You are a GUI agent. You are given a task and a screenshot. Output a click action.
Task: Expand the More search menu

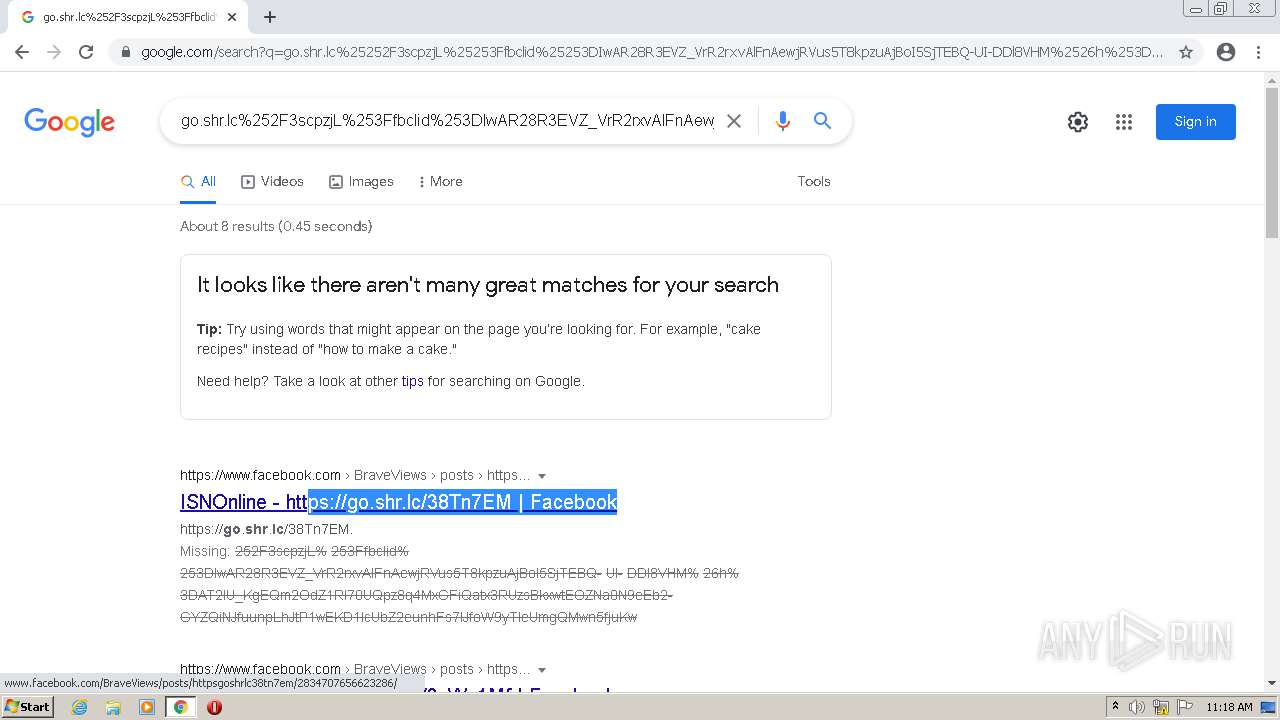(x=440, y=181)
